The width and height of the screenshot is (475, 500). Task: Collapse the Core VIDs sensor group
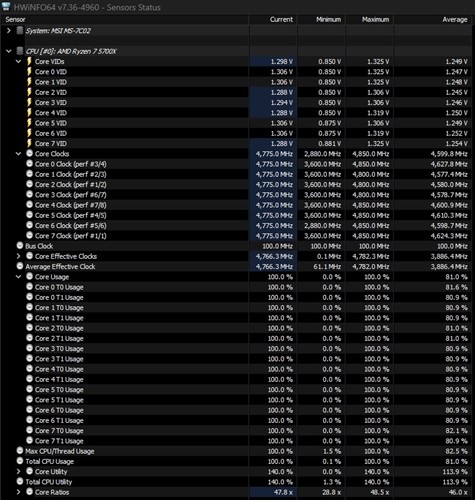18,61
